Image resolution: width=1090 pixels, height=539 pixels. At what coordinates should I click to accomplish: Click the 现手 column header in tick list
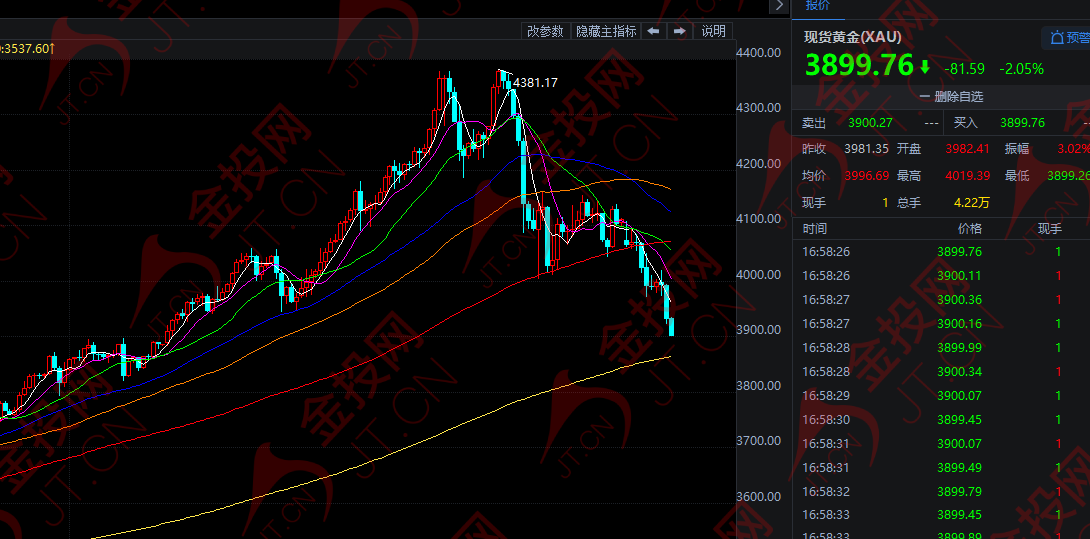click(x=1049, y=229)
